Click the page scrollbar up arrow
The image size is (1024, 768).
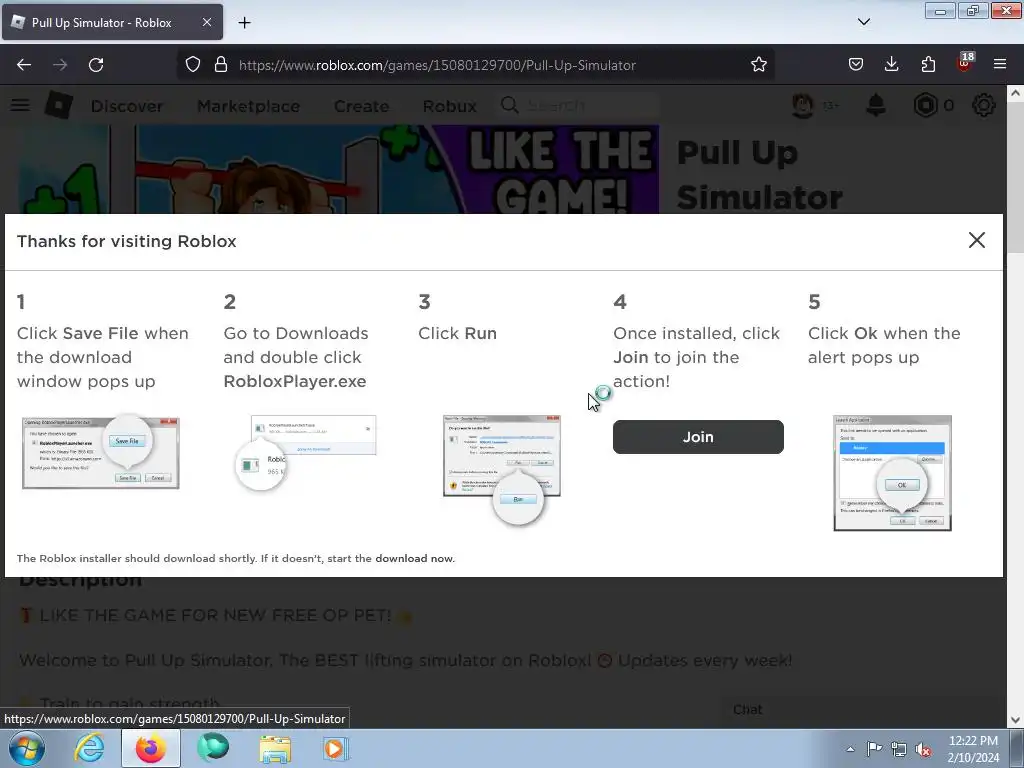pos(1015,93)
